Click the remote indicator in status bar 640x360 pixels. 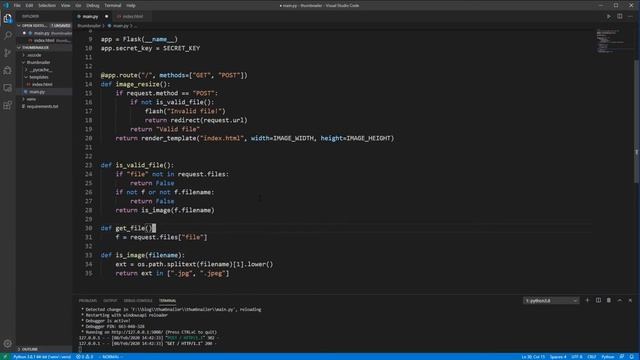tap(5, 357)
